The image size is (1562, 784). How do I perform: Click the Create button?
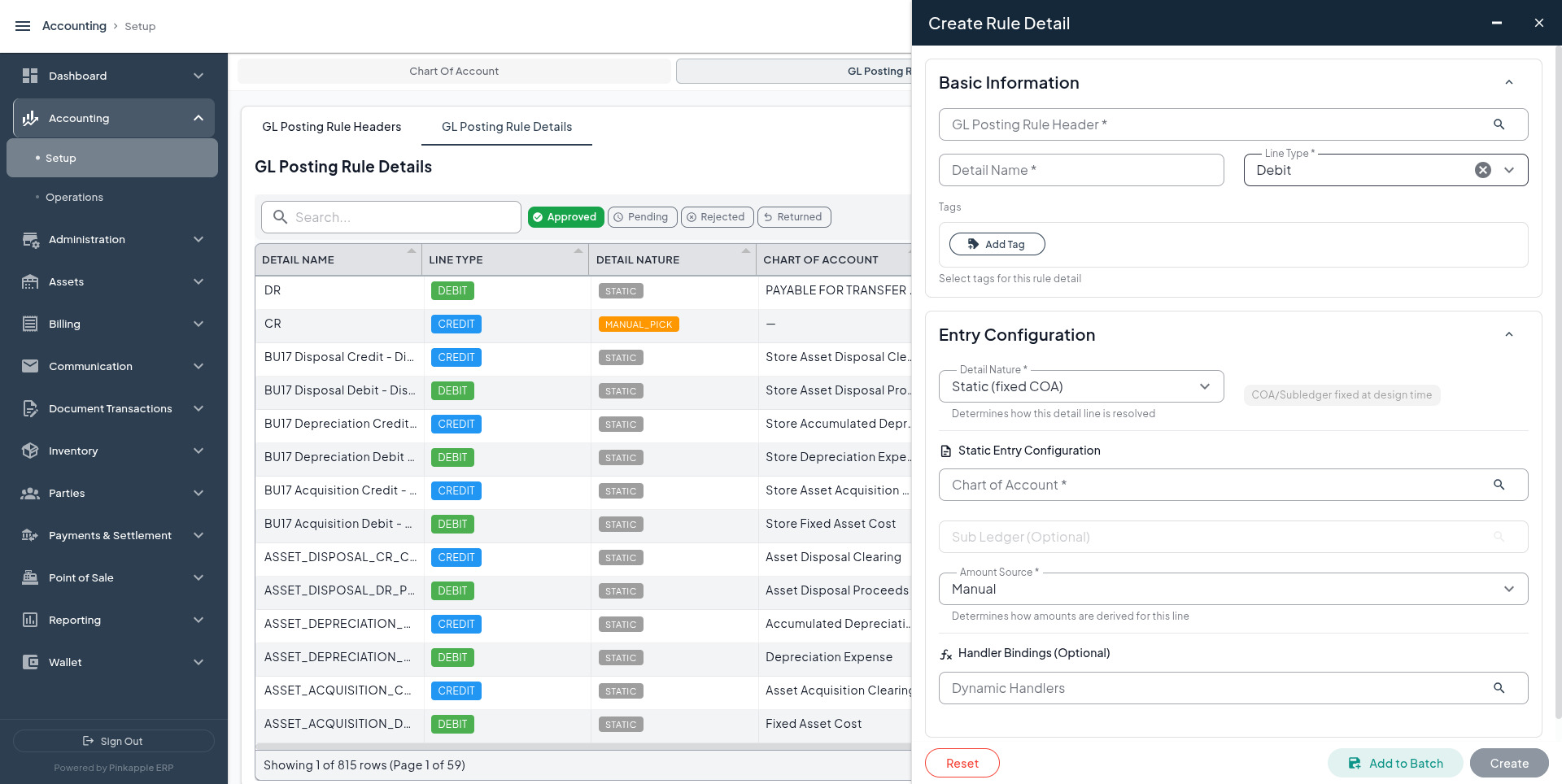1509,763
